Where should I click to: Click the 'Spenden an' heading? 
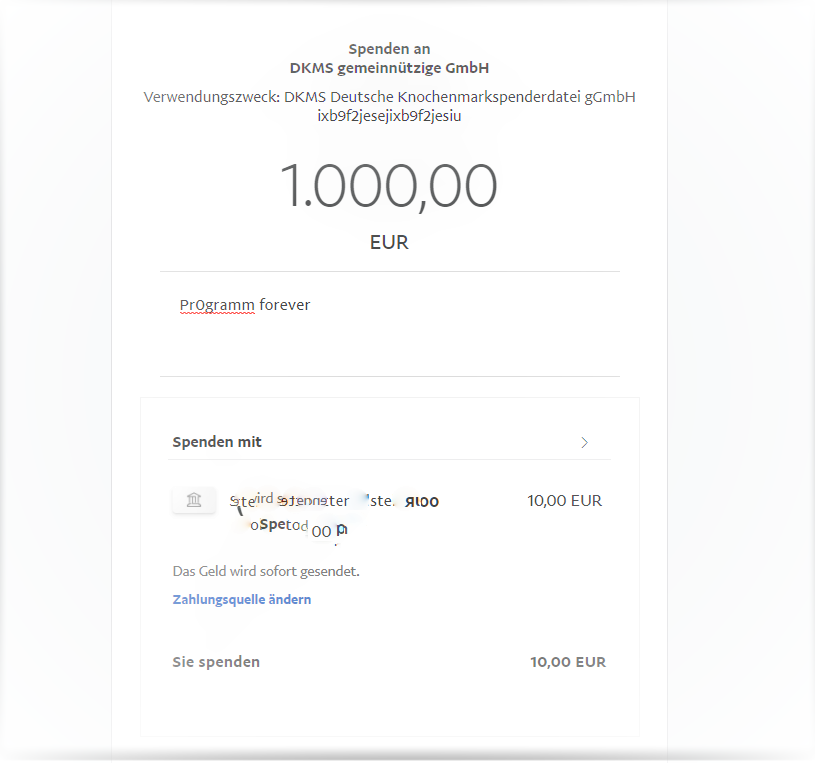pos(389,49)
